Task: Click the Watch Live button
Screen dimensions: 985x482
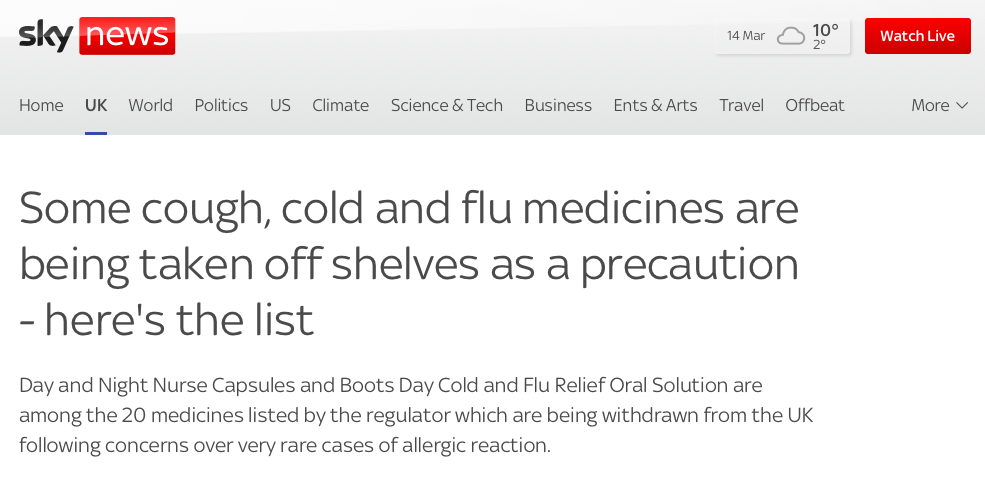Action: [917, 36]
